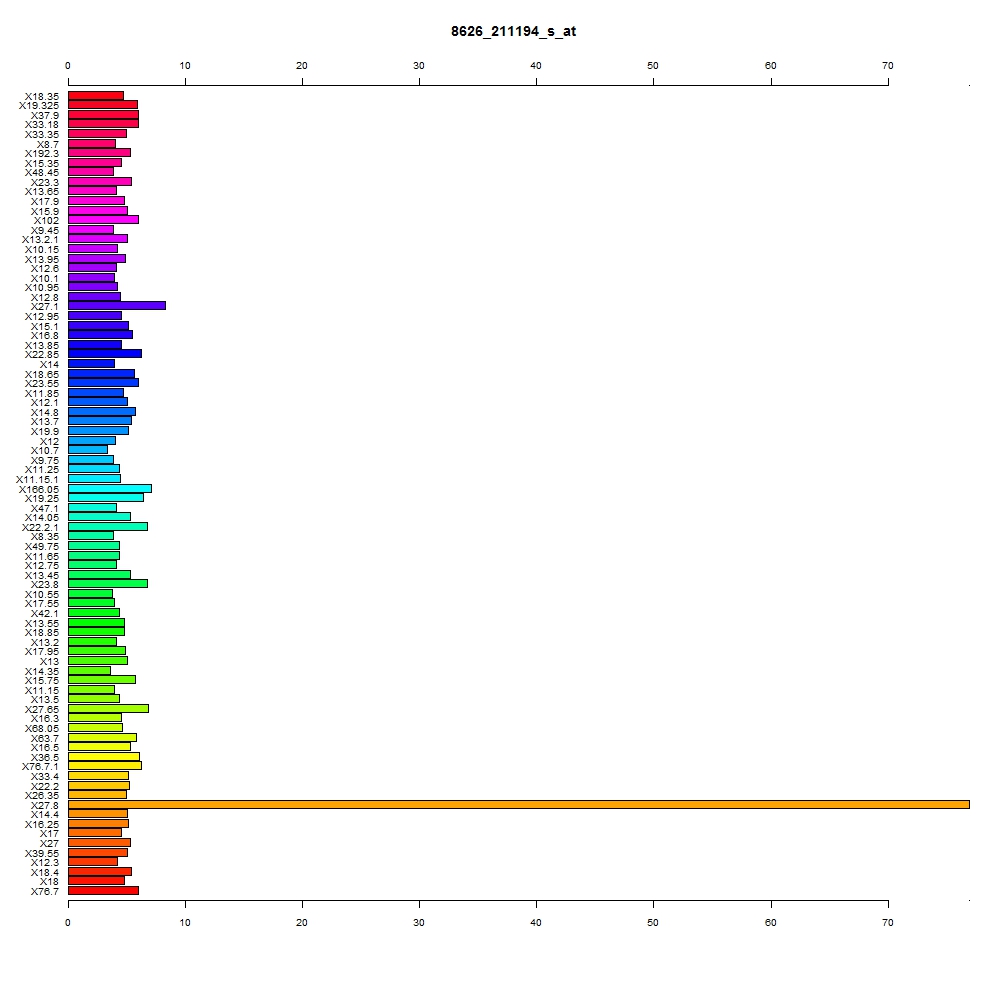Image resolution: width=1000 pixels, height=1000 pixels.
Task: Select the X39.55 label
Action: pyautogui.click(x=42, y=853)
